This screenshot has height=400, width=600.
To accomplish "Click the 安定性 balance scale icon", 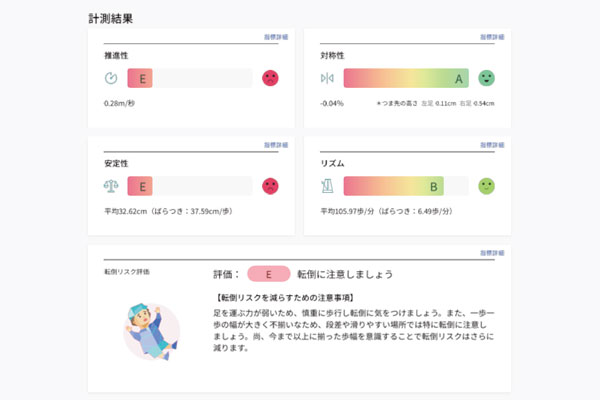I will (x=111, y=186).
